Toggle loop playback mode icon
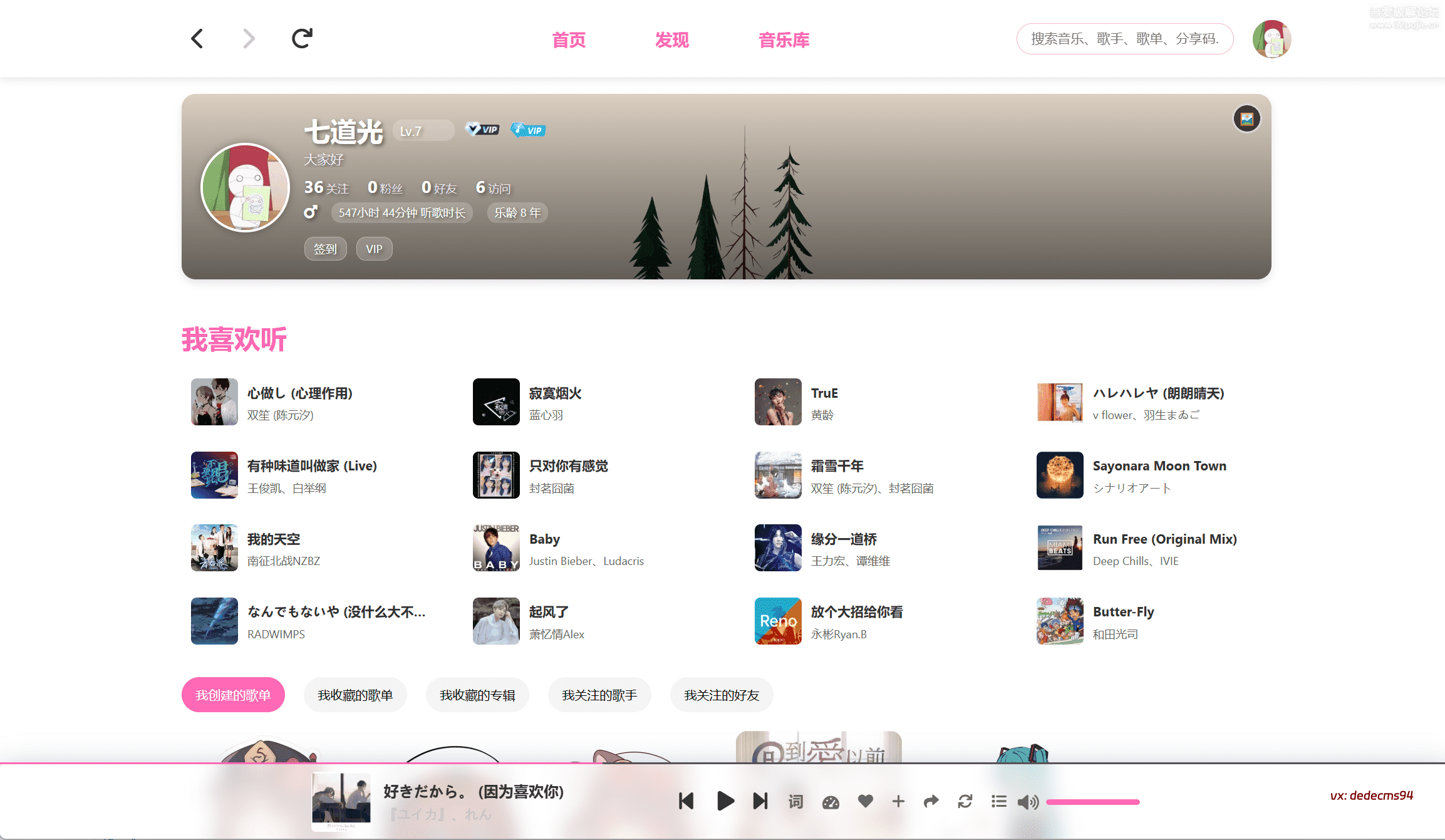This screenshot has width=1445, height=840. pyautogui.click(x=965, y=801)
